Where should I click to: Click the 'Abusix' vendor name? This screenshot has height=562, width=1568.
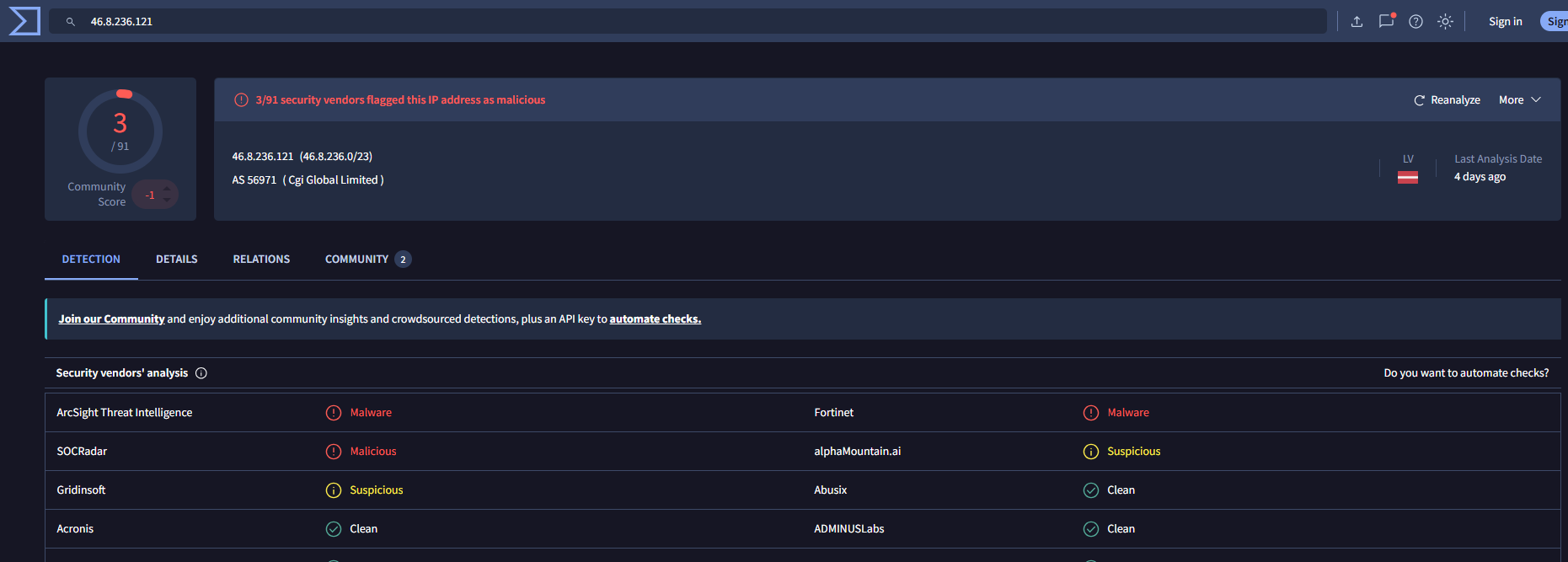click(831, 490)
